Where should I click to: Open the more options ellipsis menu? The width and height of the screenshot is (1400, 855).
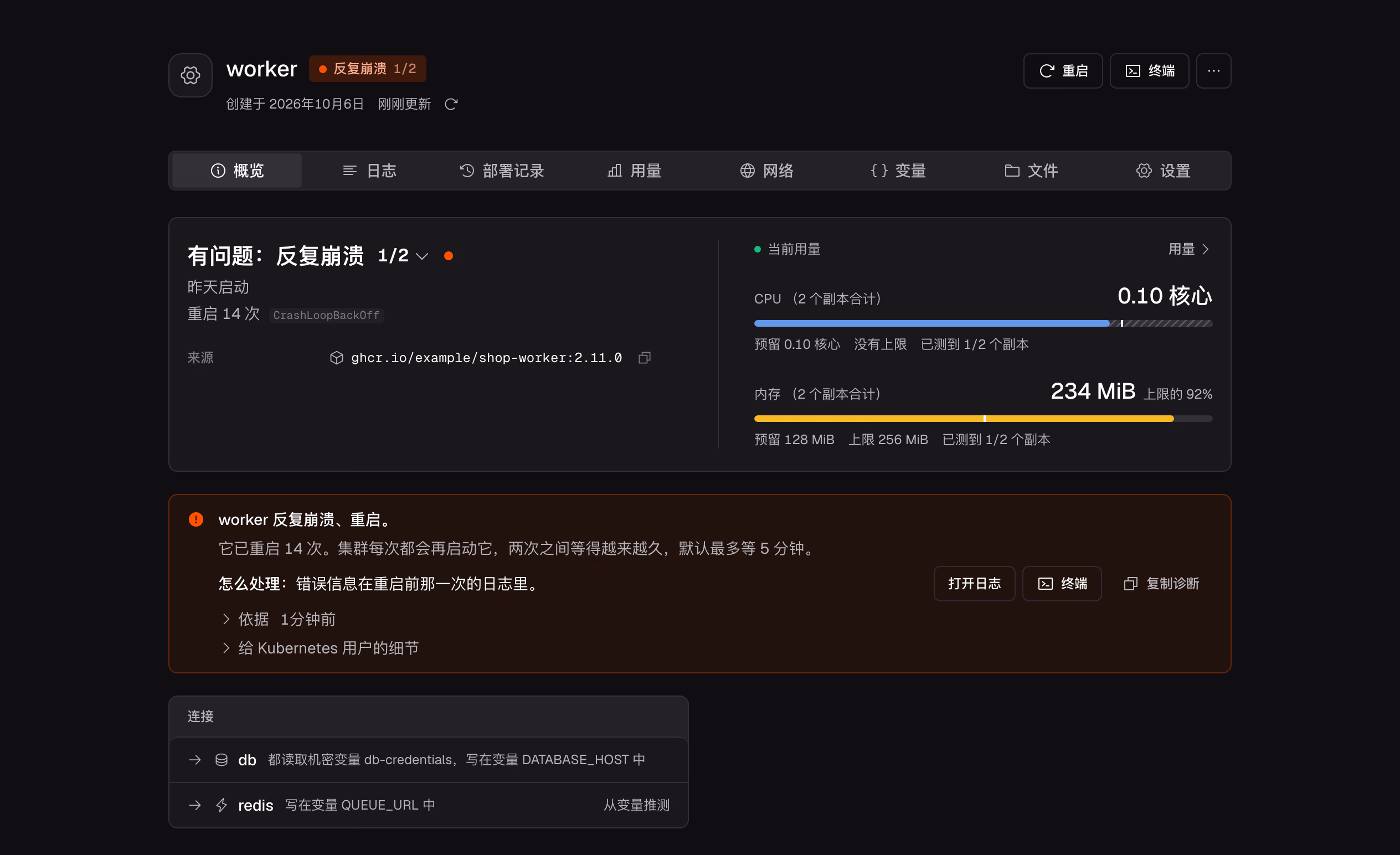click(1213, 71)
